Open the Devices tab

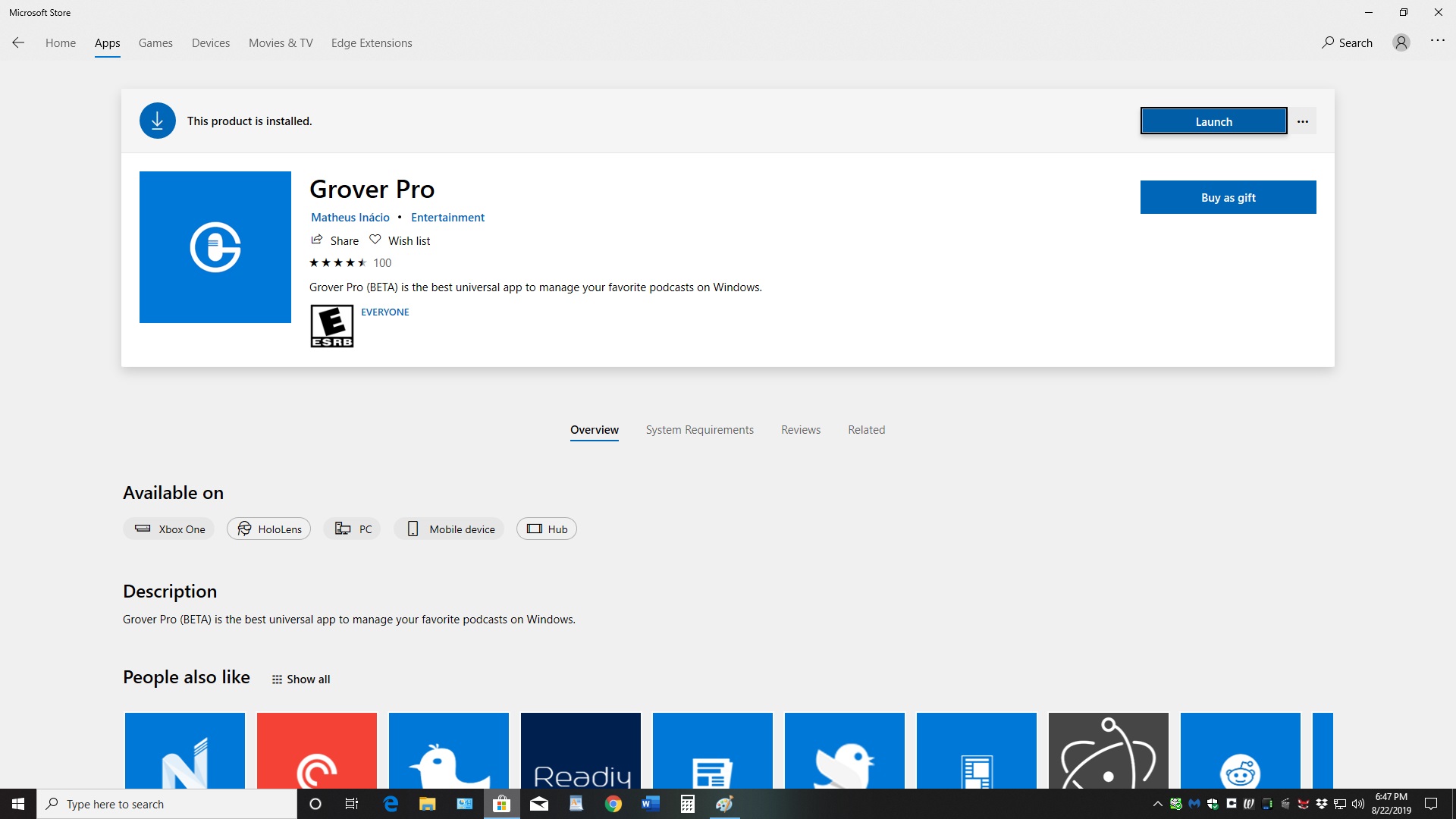pos(211,43)
